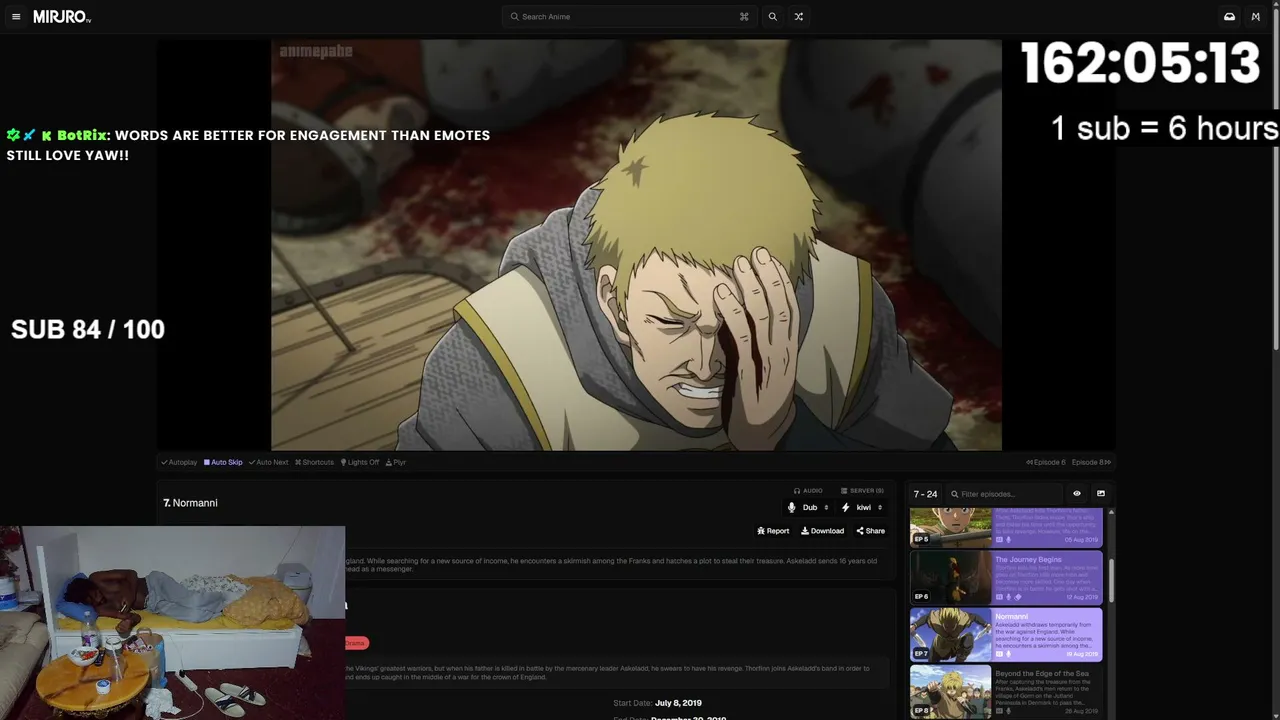Toggle the Auto Skip option
The image size is (1280, 720).
point(223,462)
